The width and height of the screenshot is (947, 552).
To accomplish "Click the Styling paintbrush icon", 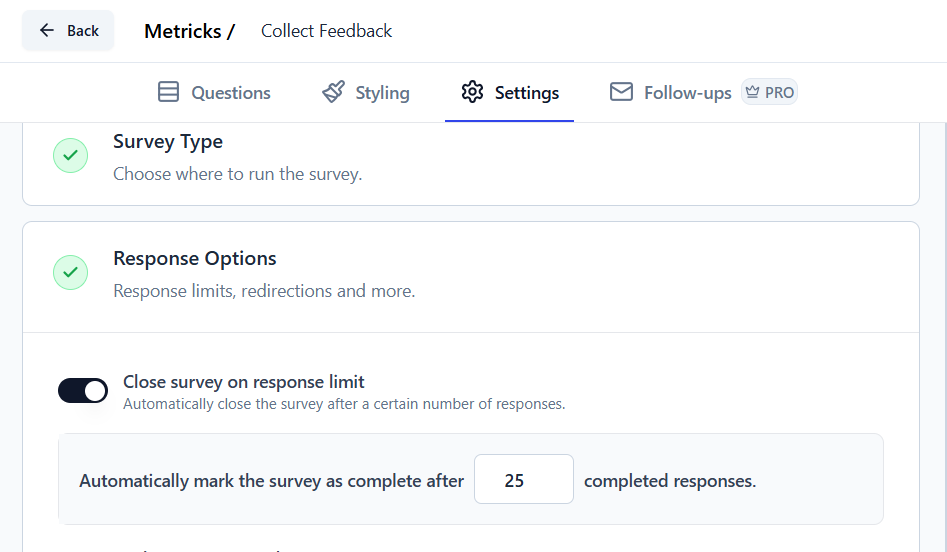I will 333,93.
